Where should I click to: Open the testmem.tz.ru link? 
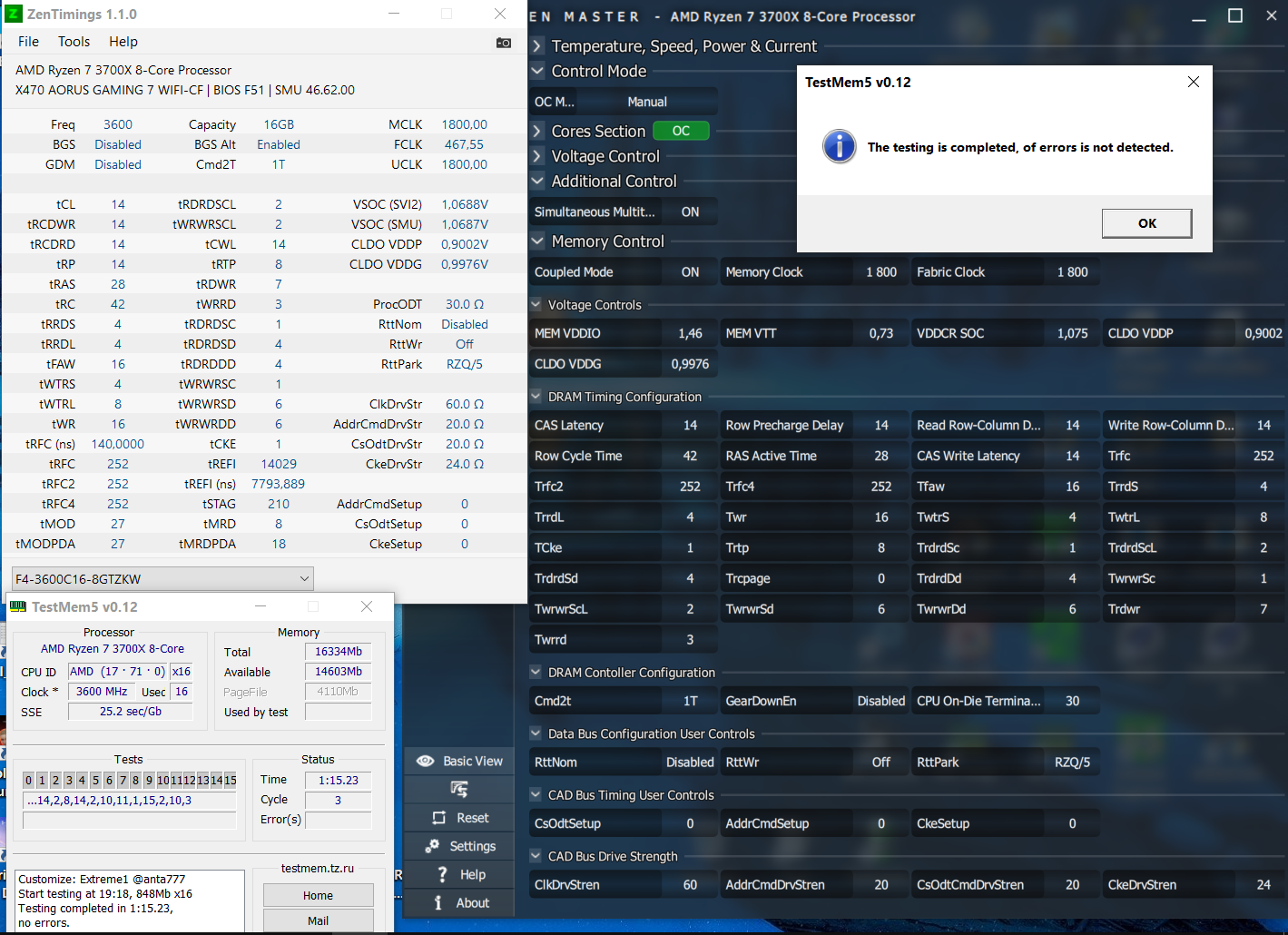click(x=318, y=869)
